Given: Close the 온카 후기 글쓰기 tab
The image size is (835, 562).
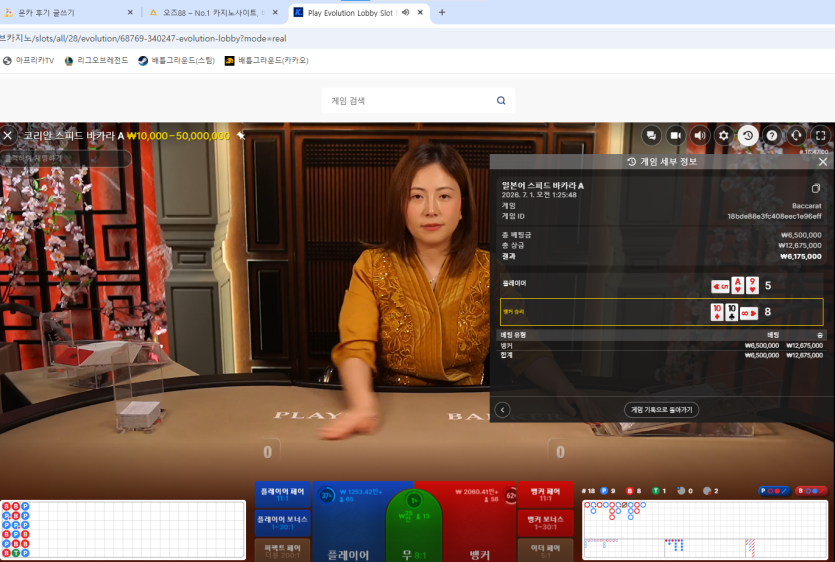Looking at the screenshot, I should point(130,12).
